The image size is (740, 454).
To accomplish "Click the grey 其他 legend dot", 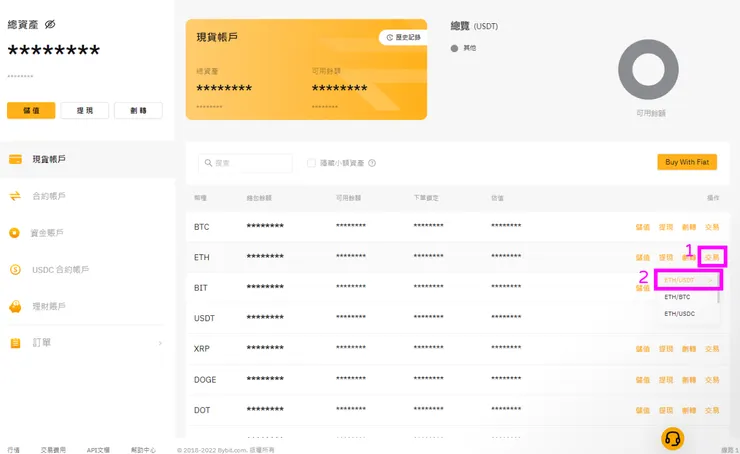I will pyautogui.click(x=454, y=48).
